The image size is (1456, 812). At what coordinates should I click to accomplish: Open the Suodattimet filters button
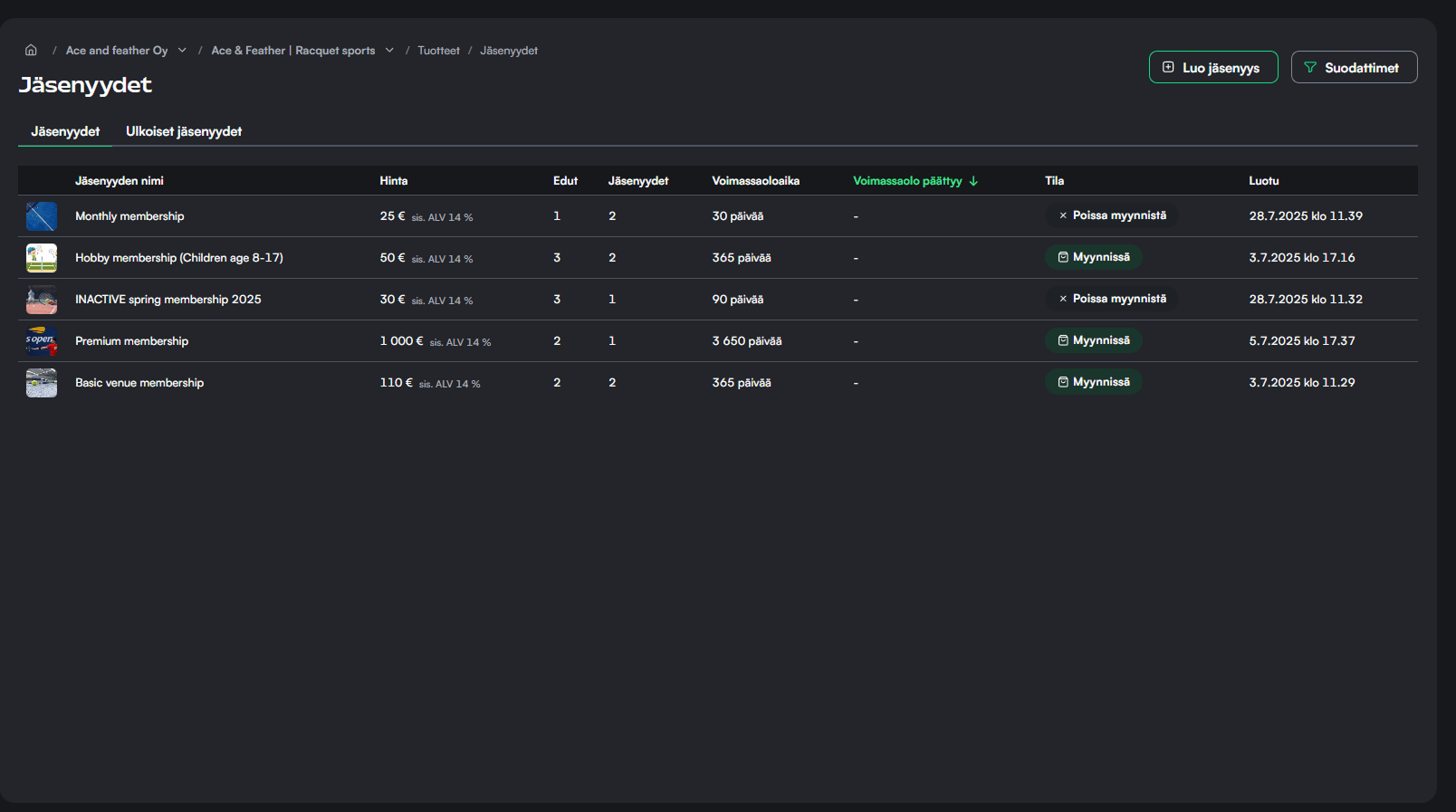[1354, 68]
